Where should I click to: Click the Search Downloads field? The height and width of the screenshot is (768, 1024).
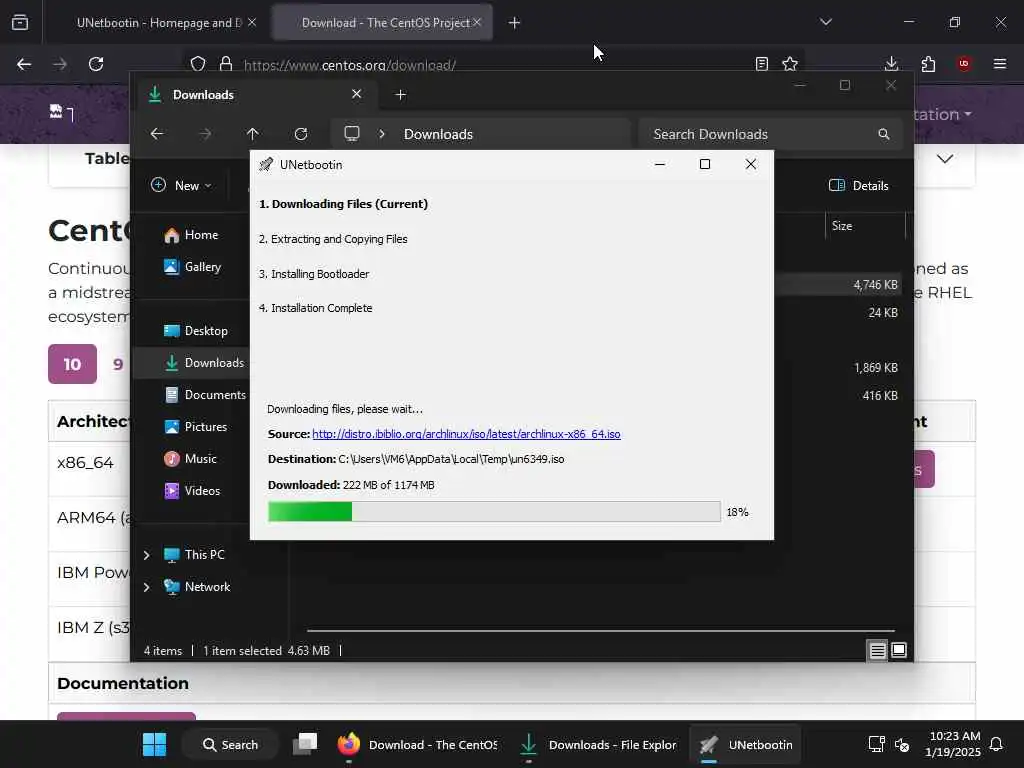click(x=771, y=134)
